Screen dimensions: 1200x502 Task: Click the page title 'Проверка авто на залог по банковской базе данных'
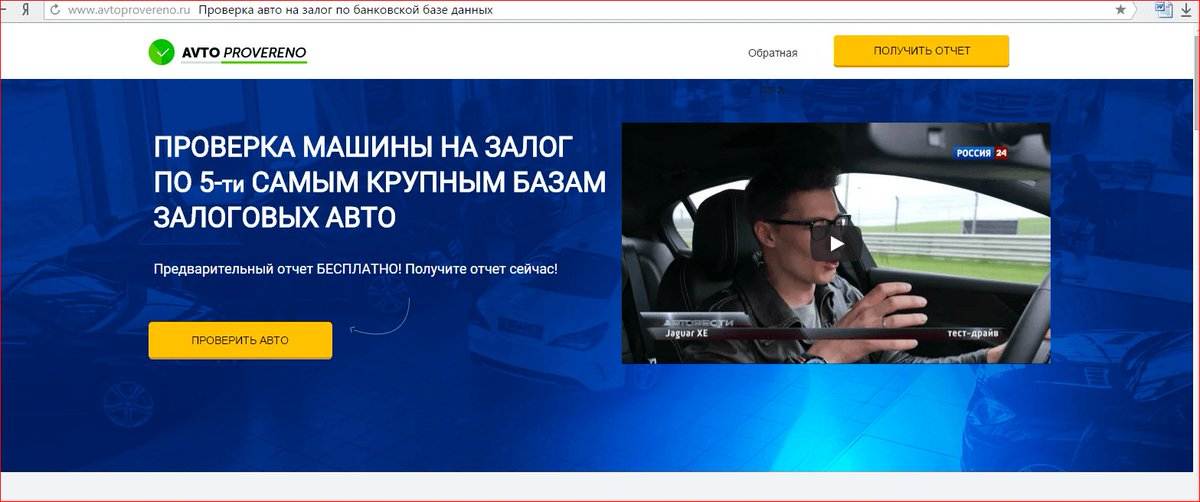[345, 10]
